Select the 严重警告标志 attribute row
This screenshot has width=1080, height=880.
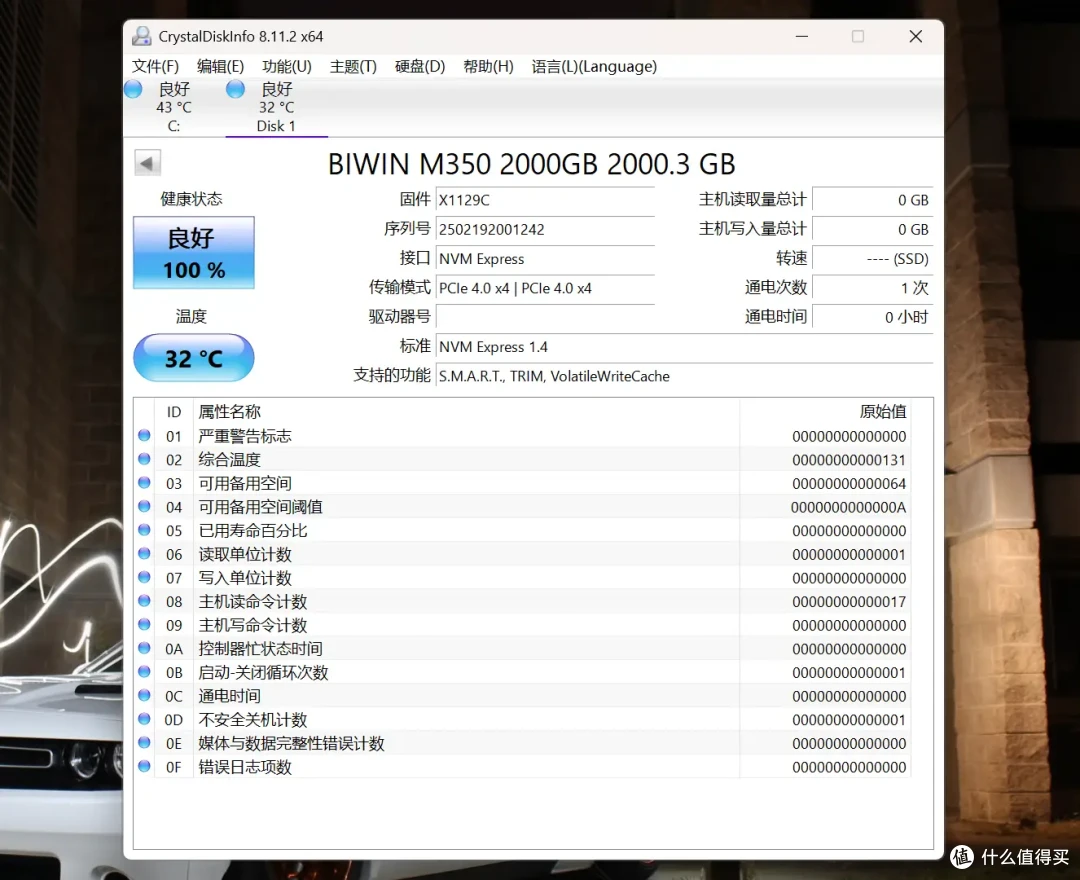pyautogui.click(x=523, y=436)
